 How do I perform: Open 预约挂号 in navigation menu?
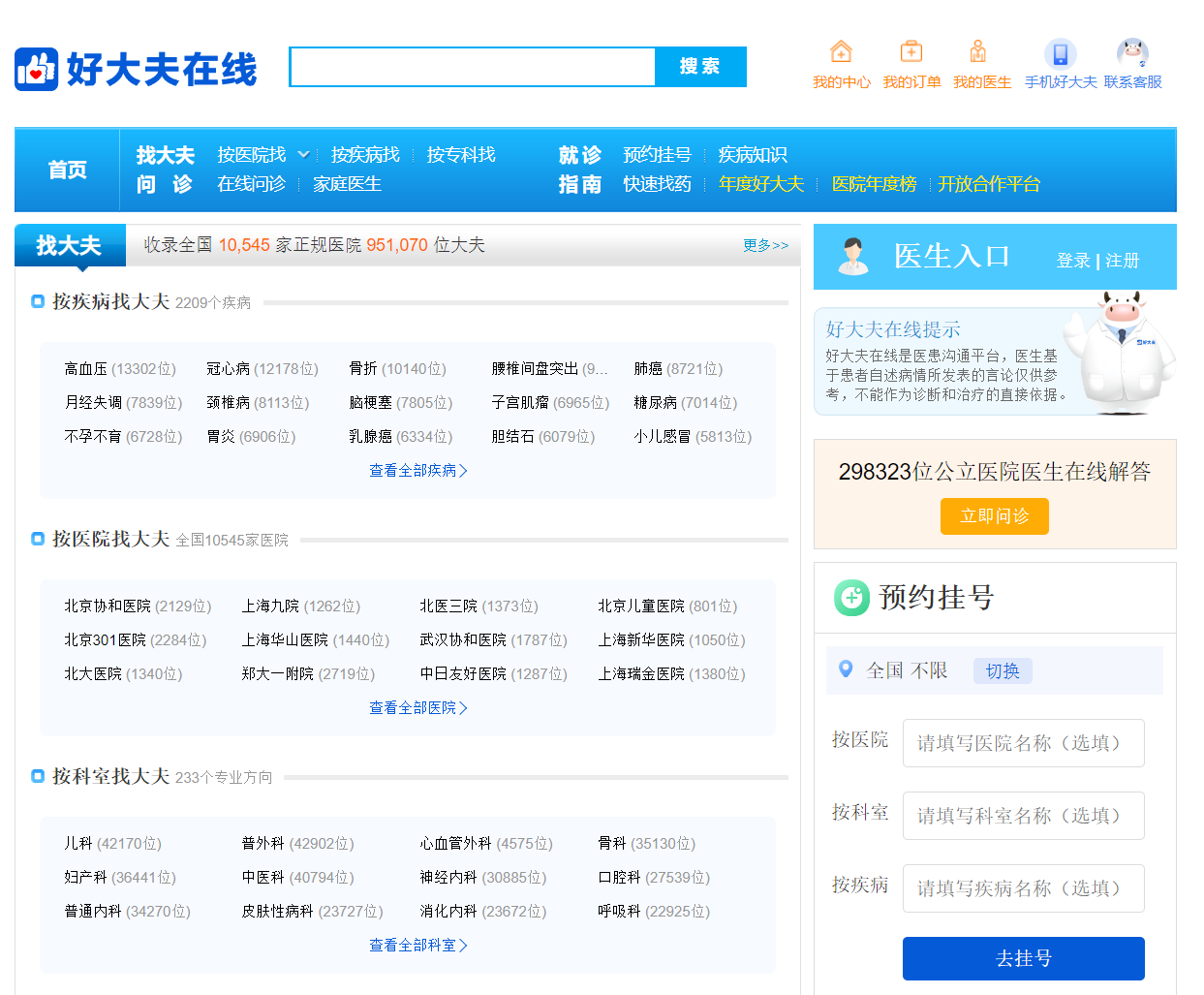[657, 155]
